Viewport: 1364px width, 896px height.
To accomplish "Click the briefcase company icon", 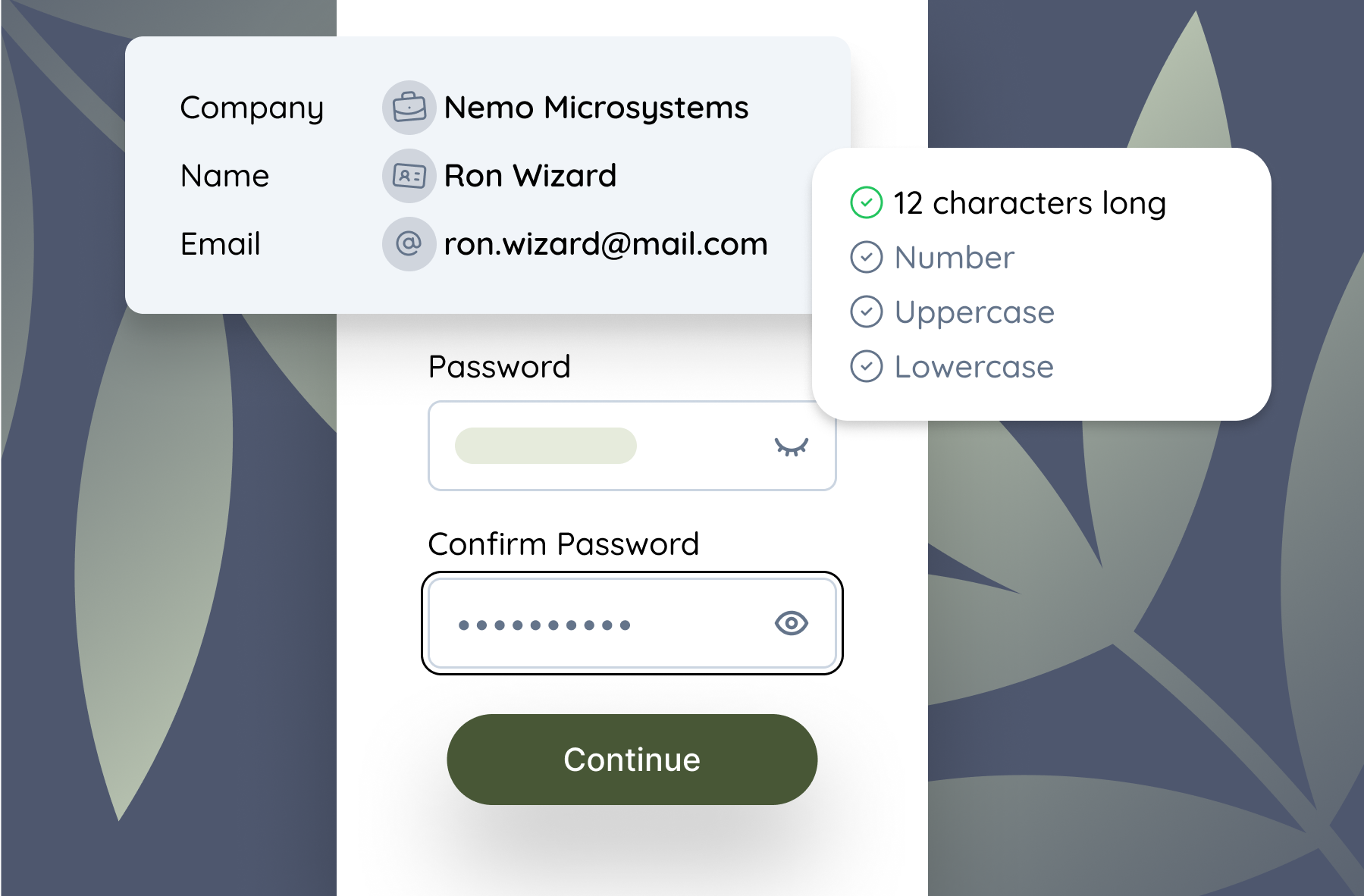I will pos(409,108).
